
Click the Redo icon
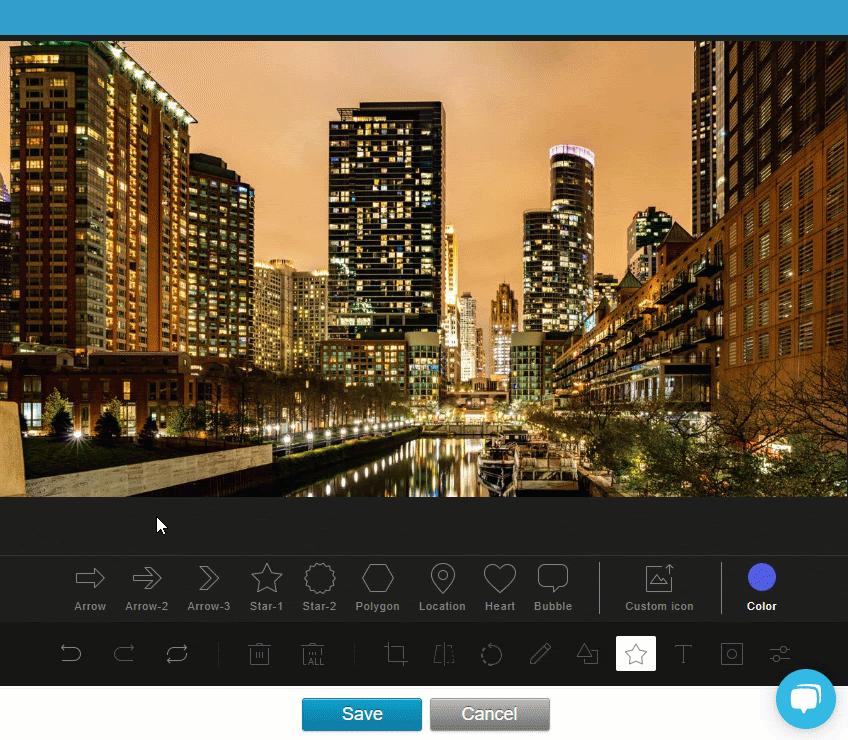(x=124, y=654)
